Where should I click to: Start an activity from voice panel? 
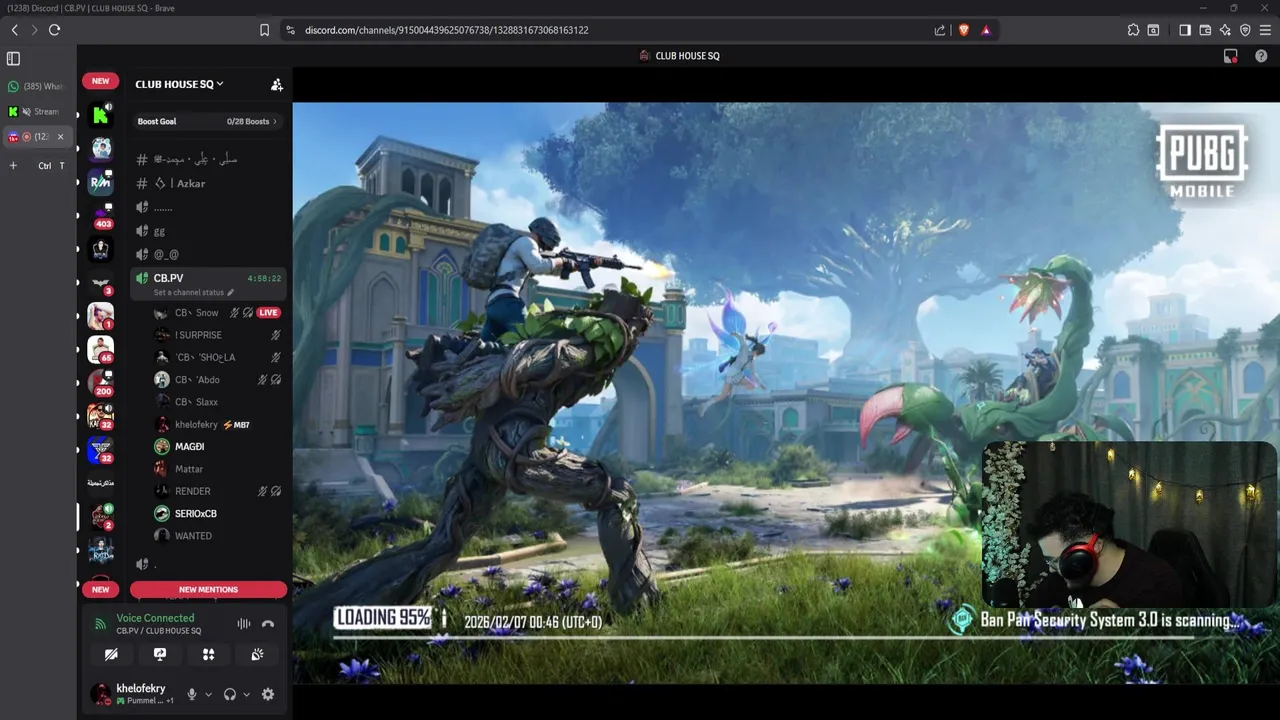click(208, 654)
